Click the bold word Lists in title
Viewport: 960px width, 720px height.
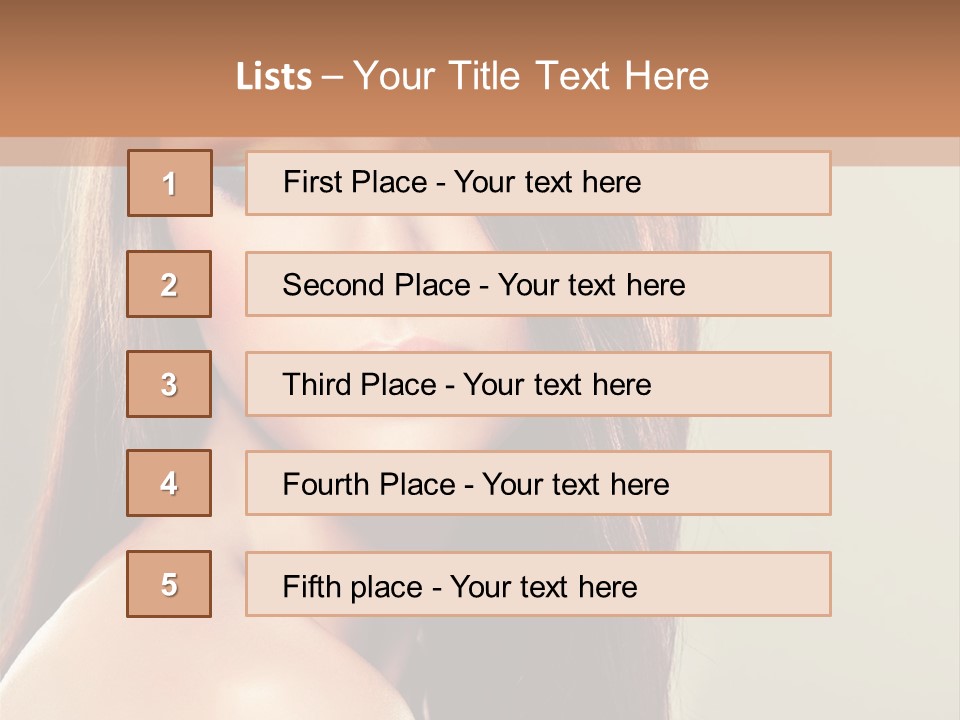tap(274, 77)
